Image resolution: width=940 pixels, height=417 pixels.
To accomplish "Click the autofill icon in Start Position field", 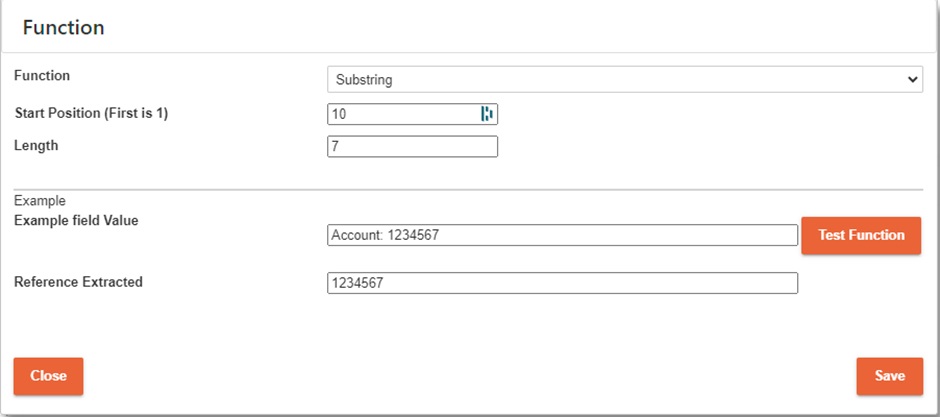I will (x=487, y=114).
